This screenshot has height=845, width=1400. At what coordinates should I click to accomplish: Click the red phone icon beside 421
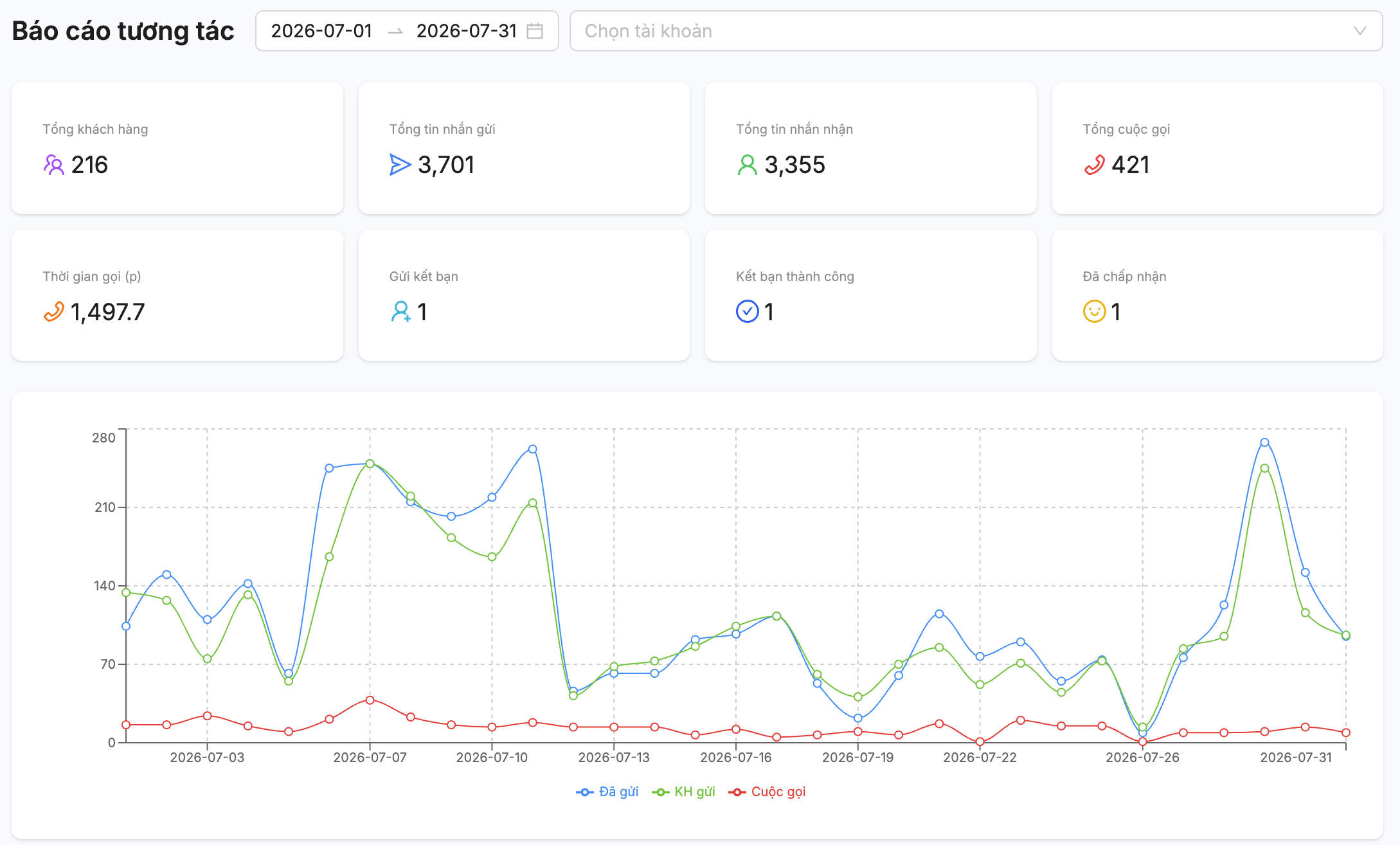coord(1094,165)
